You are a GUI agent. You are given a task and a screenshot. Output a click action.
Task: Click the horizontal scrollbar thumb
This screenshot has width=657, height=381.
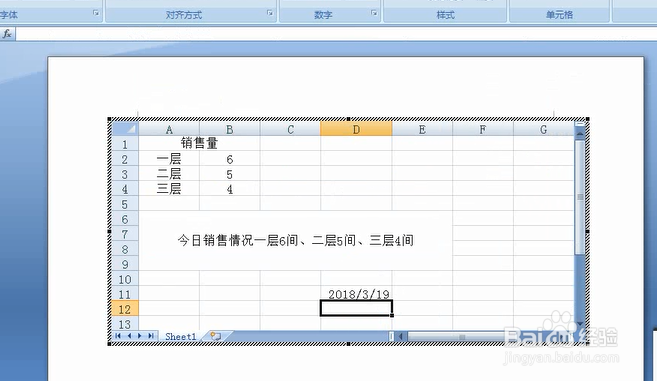point(462,336)
